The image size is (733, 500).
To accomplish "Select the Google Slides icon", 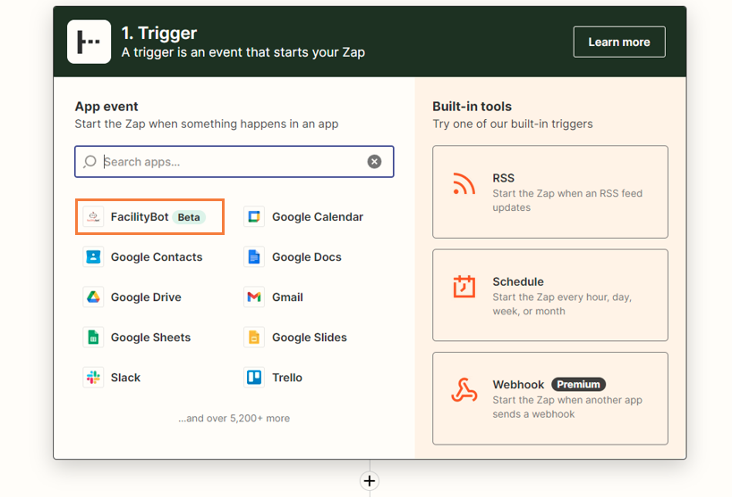I will pyautogui.click(x=254, y=337).
